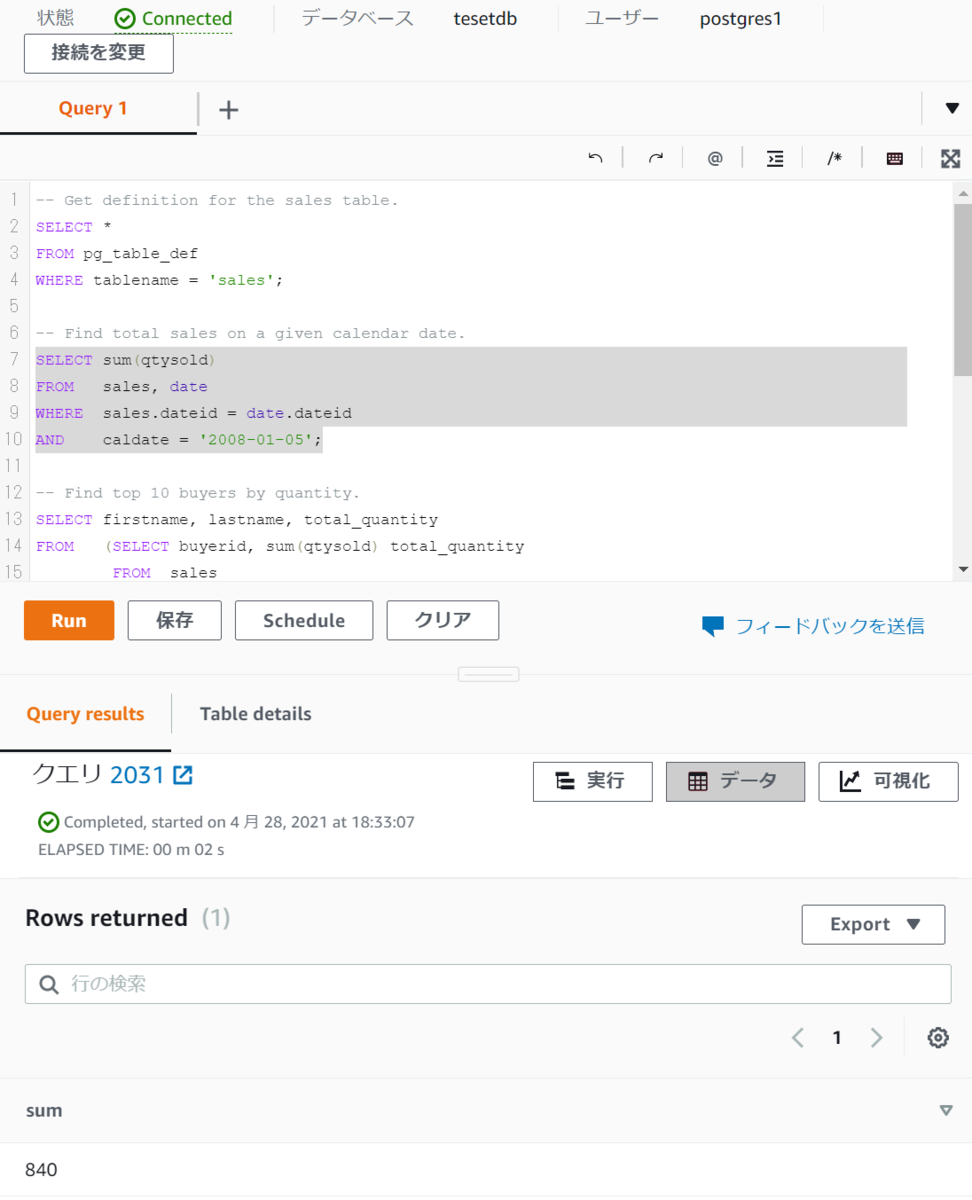
Task: Sort by the sum column arrow
Action: tap(946, 1110)
